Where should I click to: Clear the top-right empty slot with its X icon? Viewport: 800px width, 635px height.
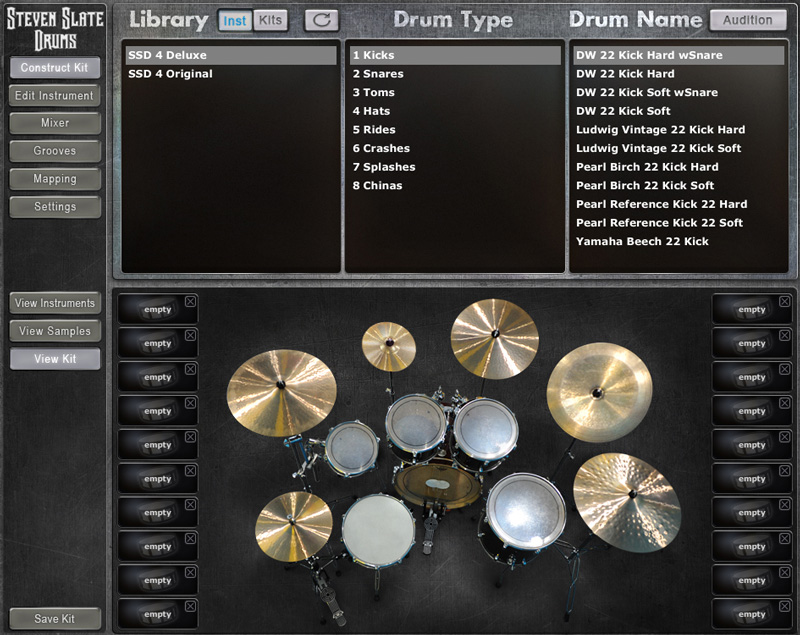click(785, 301)
